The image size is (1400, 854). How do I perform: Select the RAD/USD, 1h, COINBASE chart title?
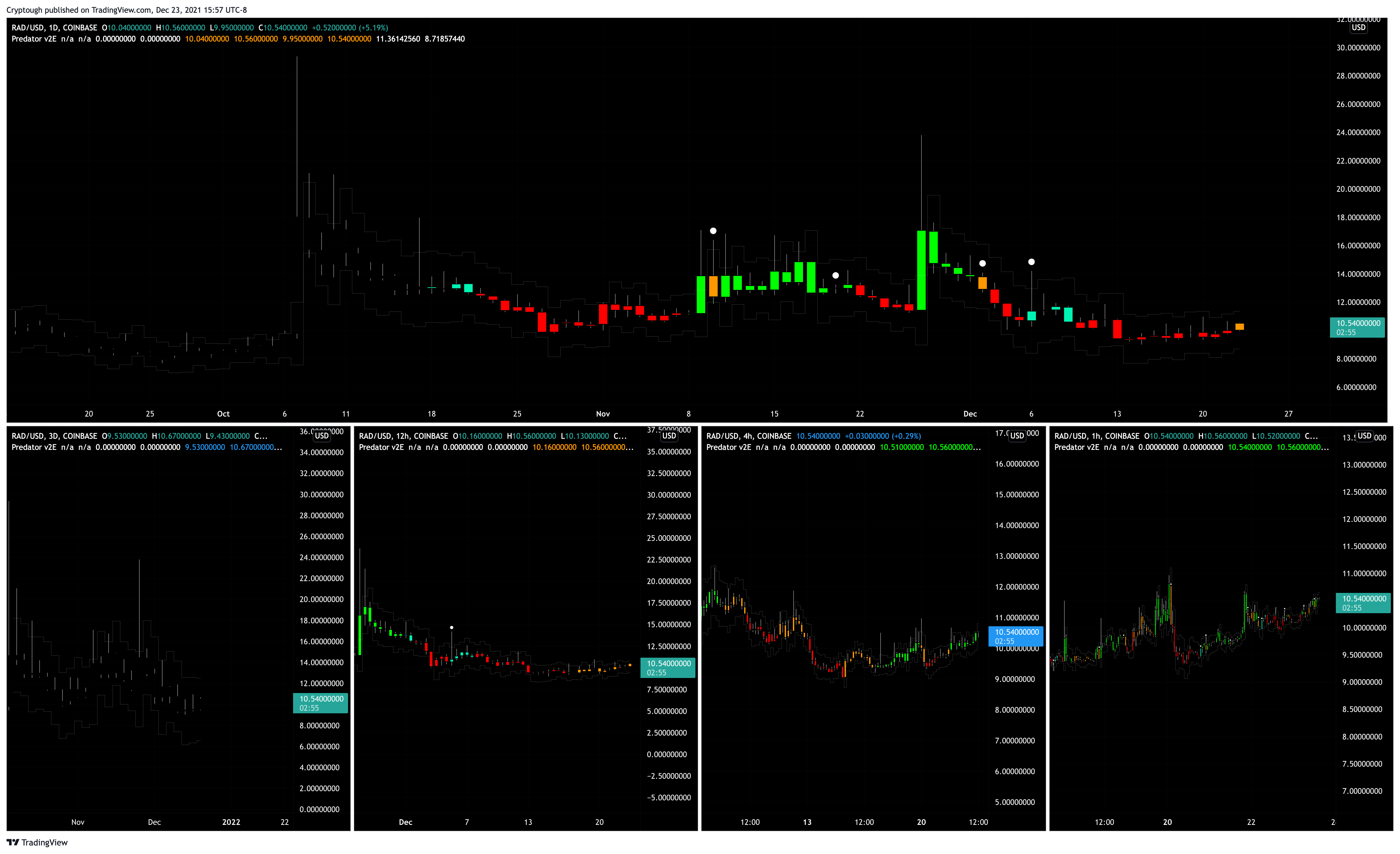[x=1096, y=436]
